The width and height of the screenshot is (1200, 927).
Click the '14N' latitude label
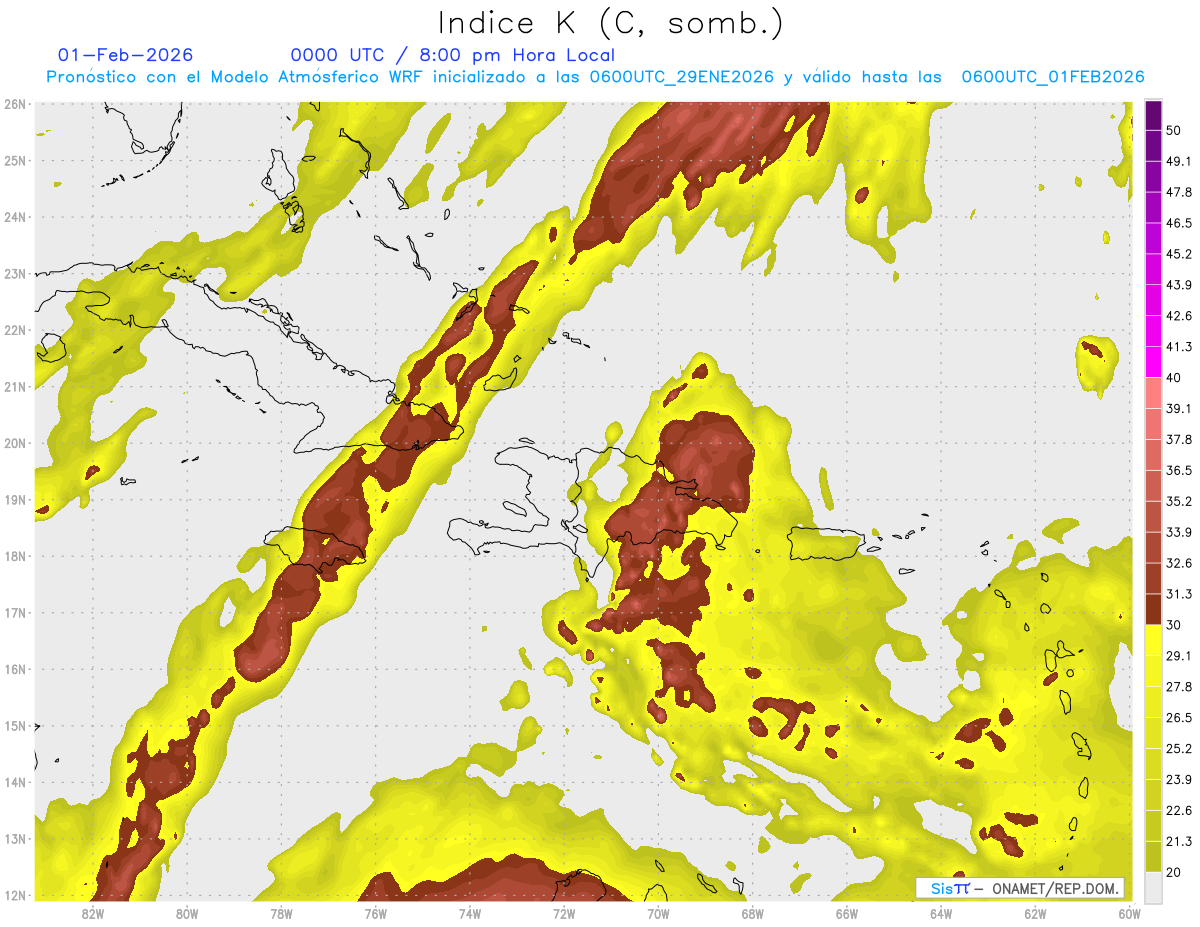(x=15, y=782)
